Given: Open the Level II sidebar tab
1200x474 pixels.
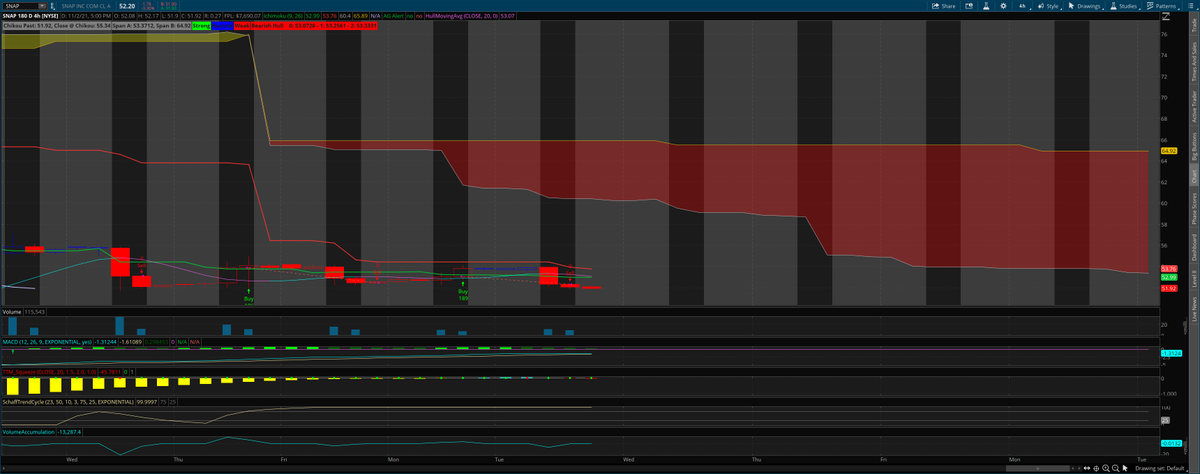Looking at the screenshot, I should pyautogui.click(x=1192, y=277).
